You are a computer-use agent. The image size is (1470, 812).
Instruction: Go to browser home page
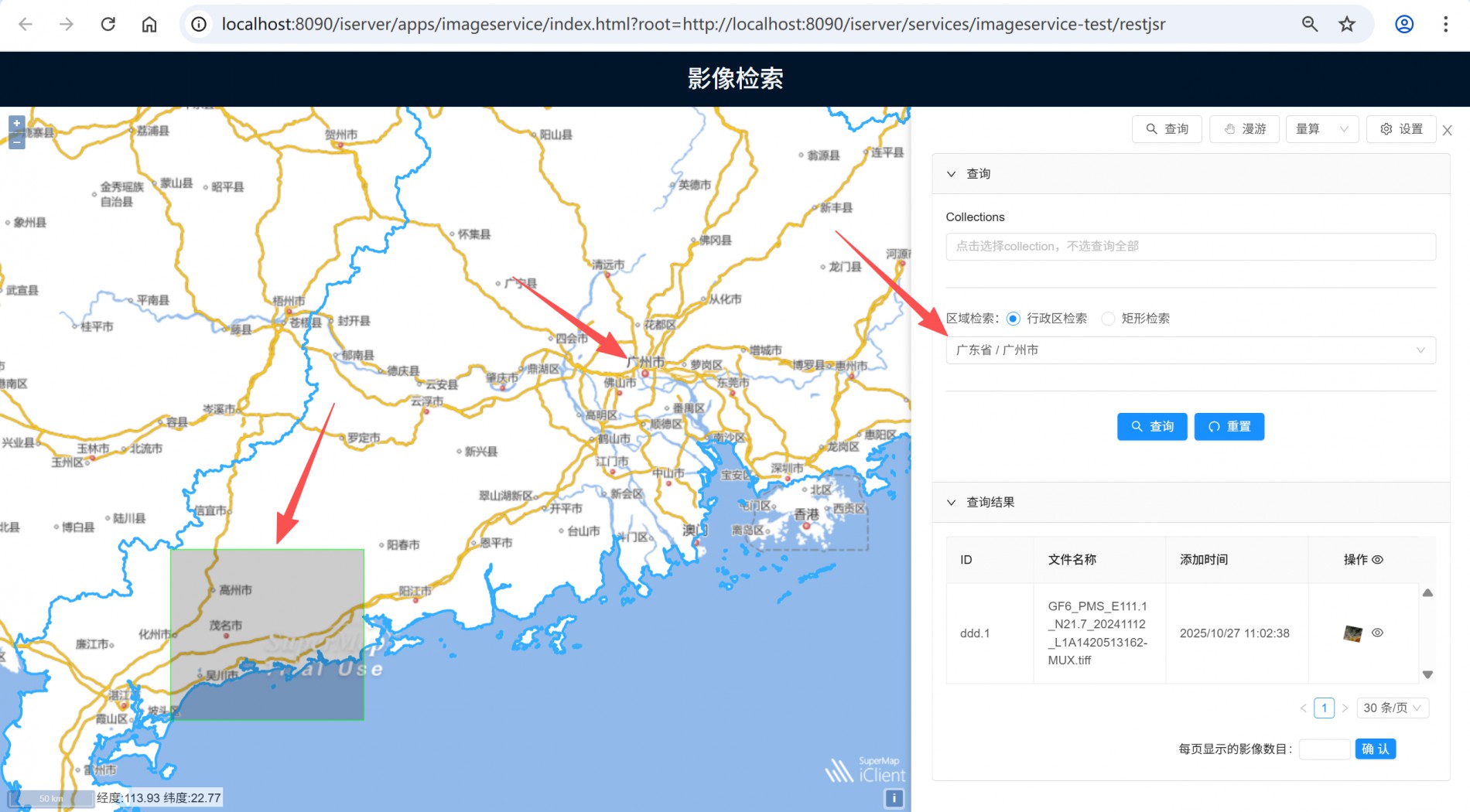coord(149,24)
